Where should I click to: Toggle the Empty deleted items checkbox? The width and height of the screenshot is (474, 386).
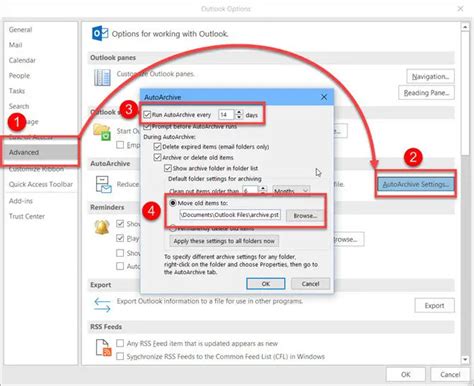(120, 145)
